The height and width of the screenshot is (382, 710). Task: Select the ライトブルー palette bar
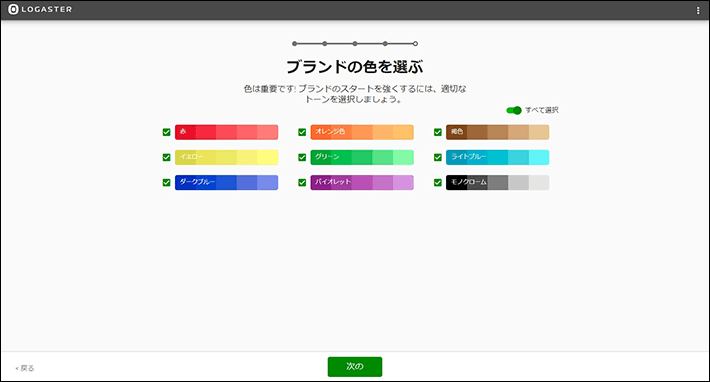click(497, 158)
